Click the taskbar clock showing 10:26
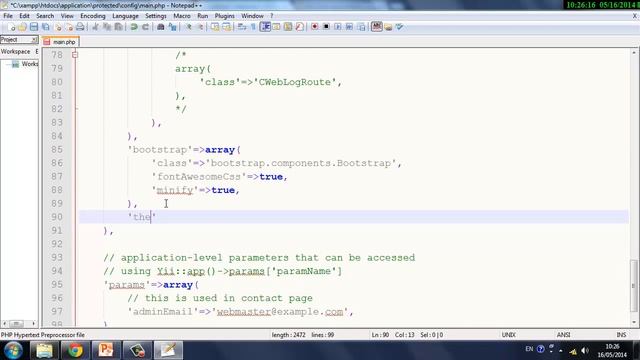The image size is (640, 360). [x=612, y=351]
